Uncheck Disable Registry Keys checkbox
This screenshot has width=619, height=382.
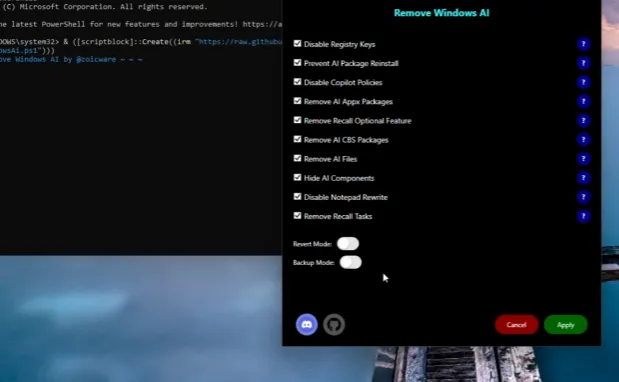pyautogui.click(x=297, y=43)
